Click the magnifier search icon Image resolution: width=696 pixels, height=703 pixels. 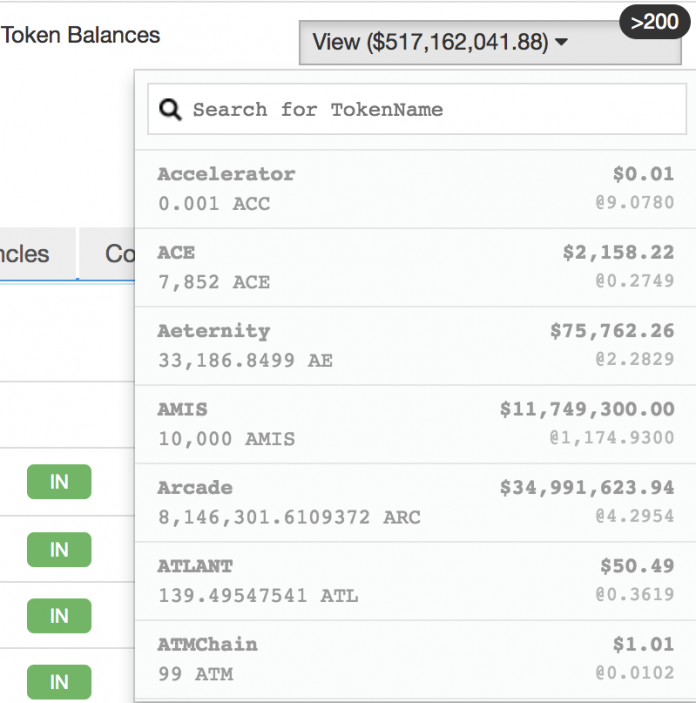tap(170, 109)
